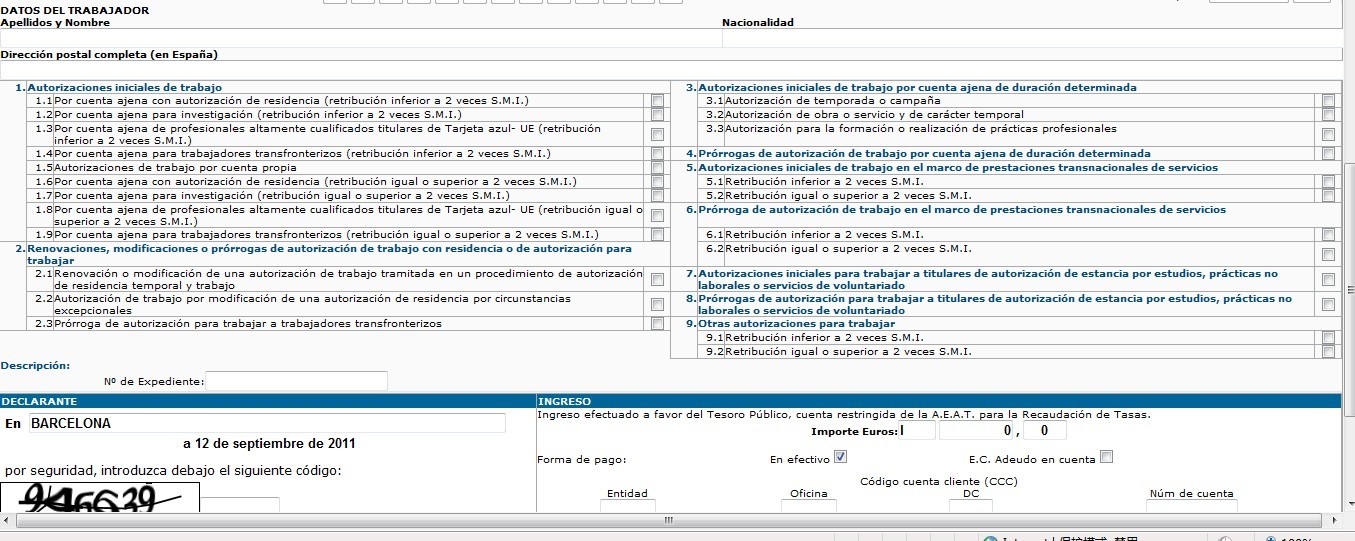
Task: Click the Dirección postal completa field
Action: (x=670, y=70)
